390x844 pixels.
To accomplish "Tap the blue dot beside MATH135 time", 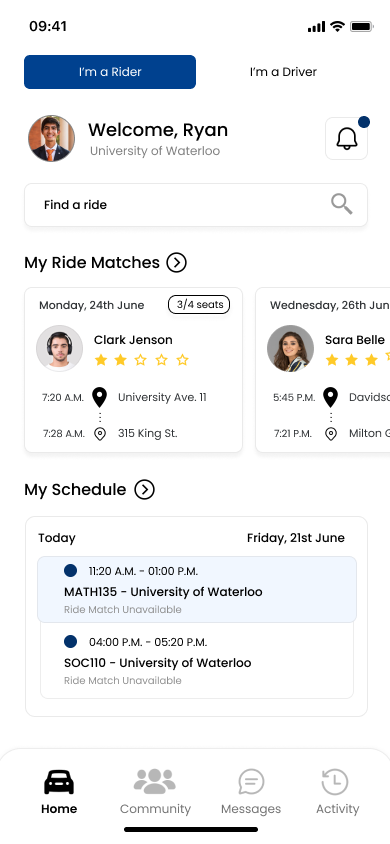I will click(70, 571).
